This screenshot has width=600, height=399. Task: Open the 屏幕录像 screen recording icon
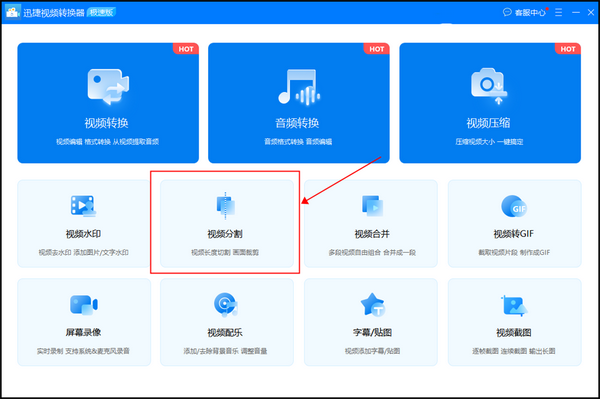pos(83,305)
